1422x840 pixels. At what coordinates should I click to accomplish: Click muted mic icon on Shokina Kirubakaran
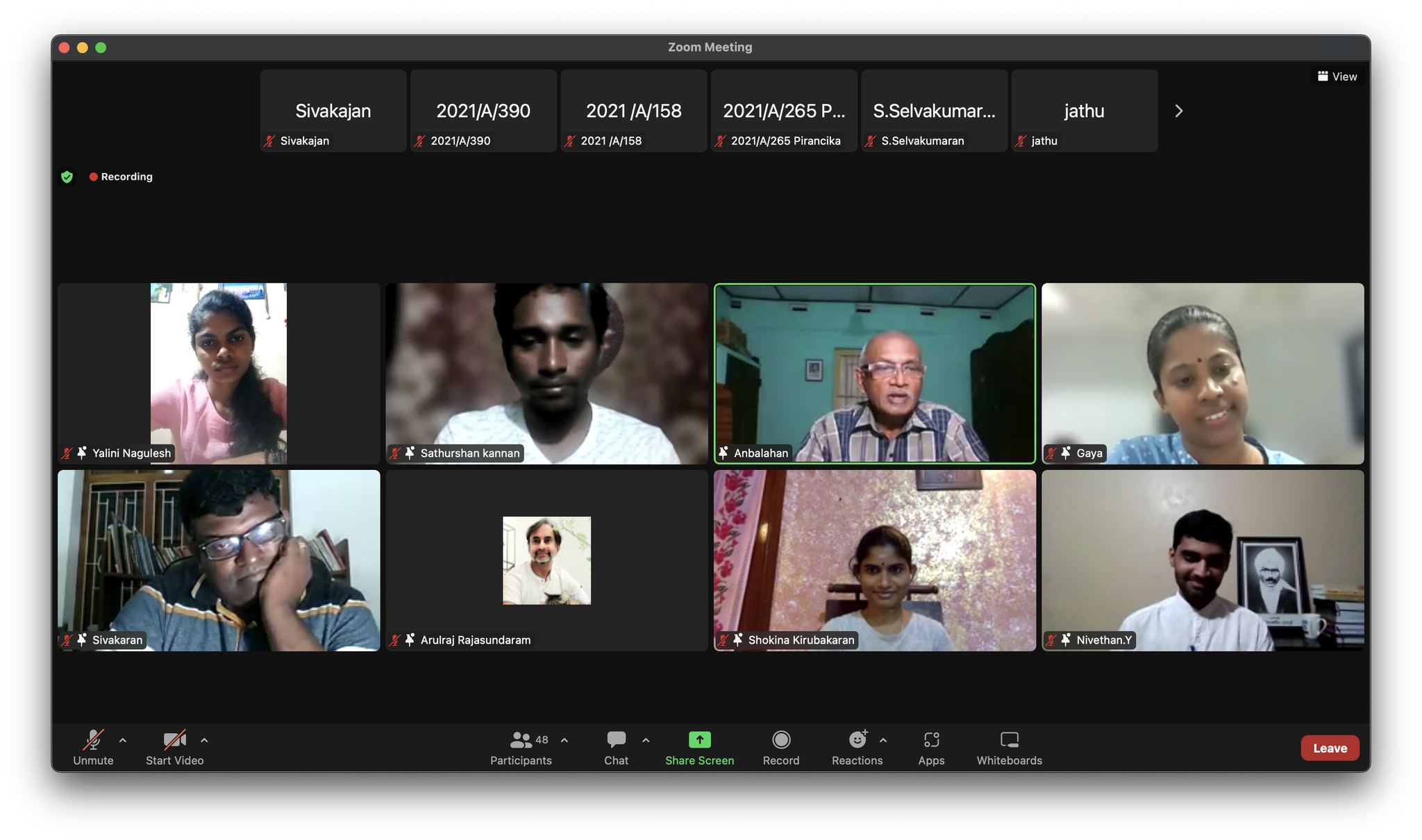[x=722, y=640]
